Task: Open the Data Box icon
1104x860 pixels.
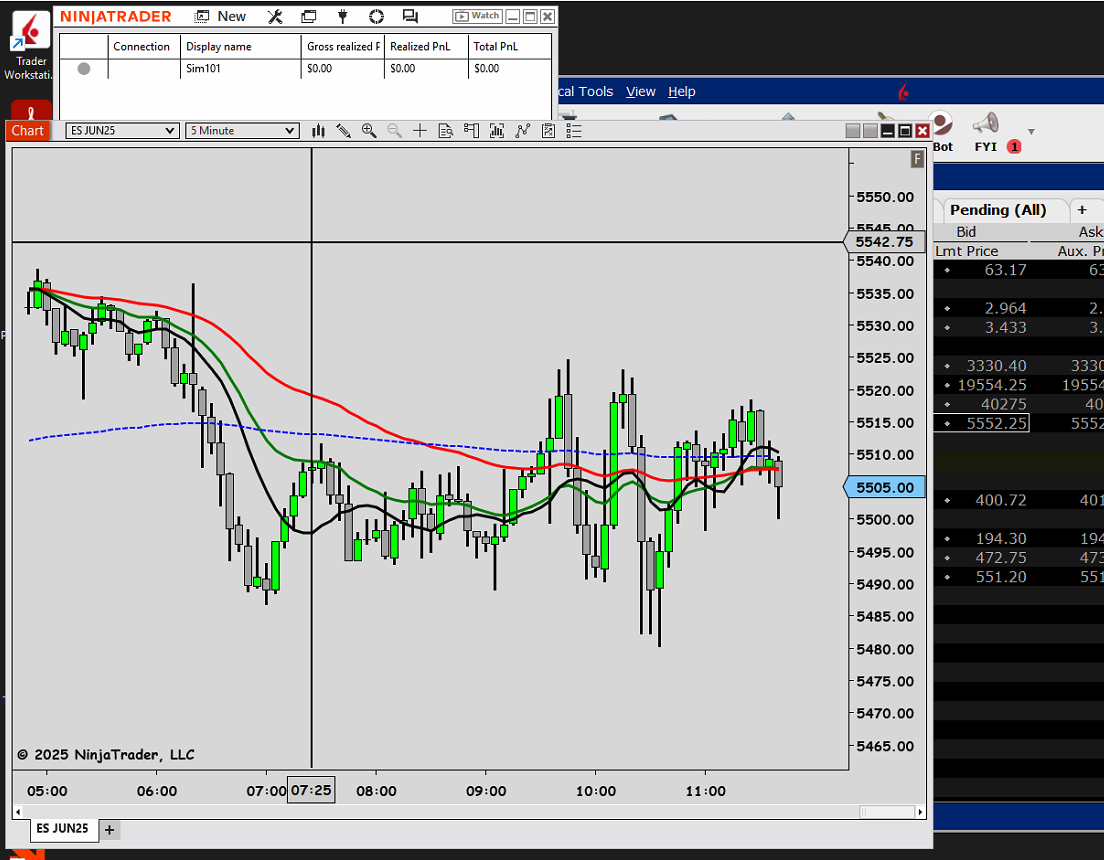Action: pos(446,131)
